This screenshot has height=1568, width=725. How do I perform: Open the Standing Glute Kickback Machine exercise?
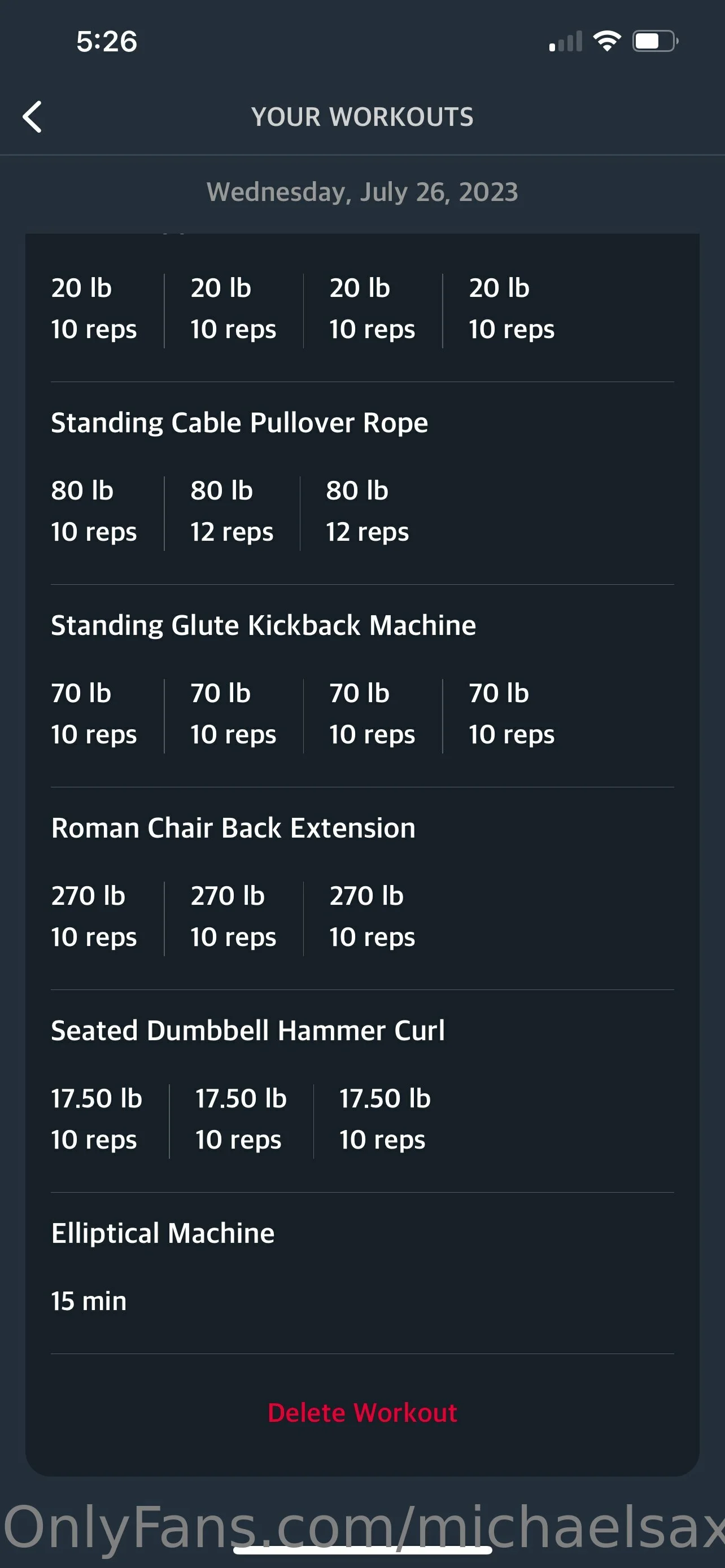(x=263, y=625)
